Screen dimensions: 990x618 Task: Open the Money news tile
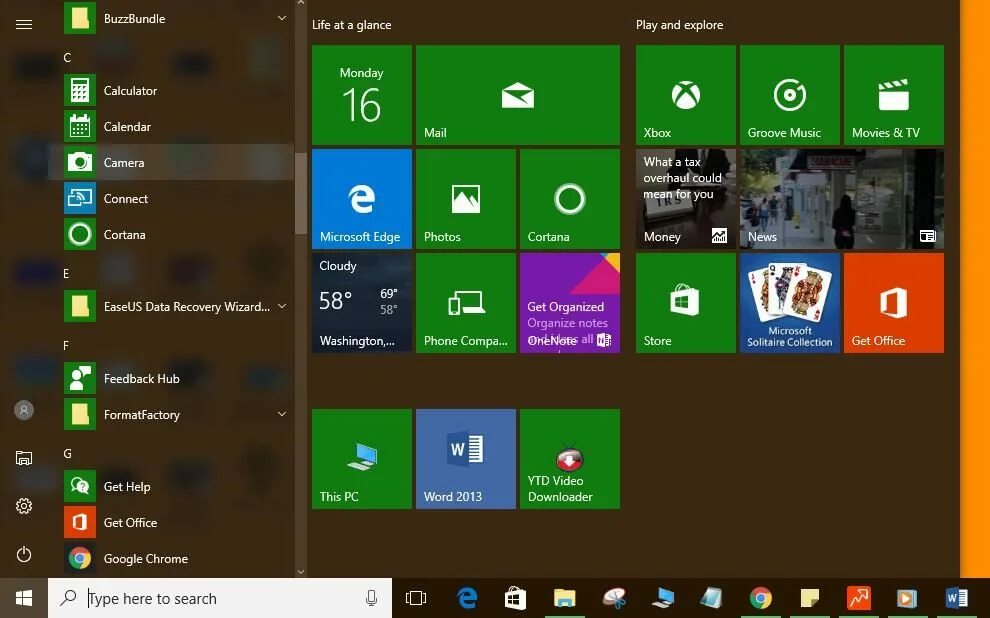coord(686,199)
